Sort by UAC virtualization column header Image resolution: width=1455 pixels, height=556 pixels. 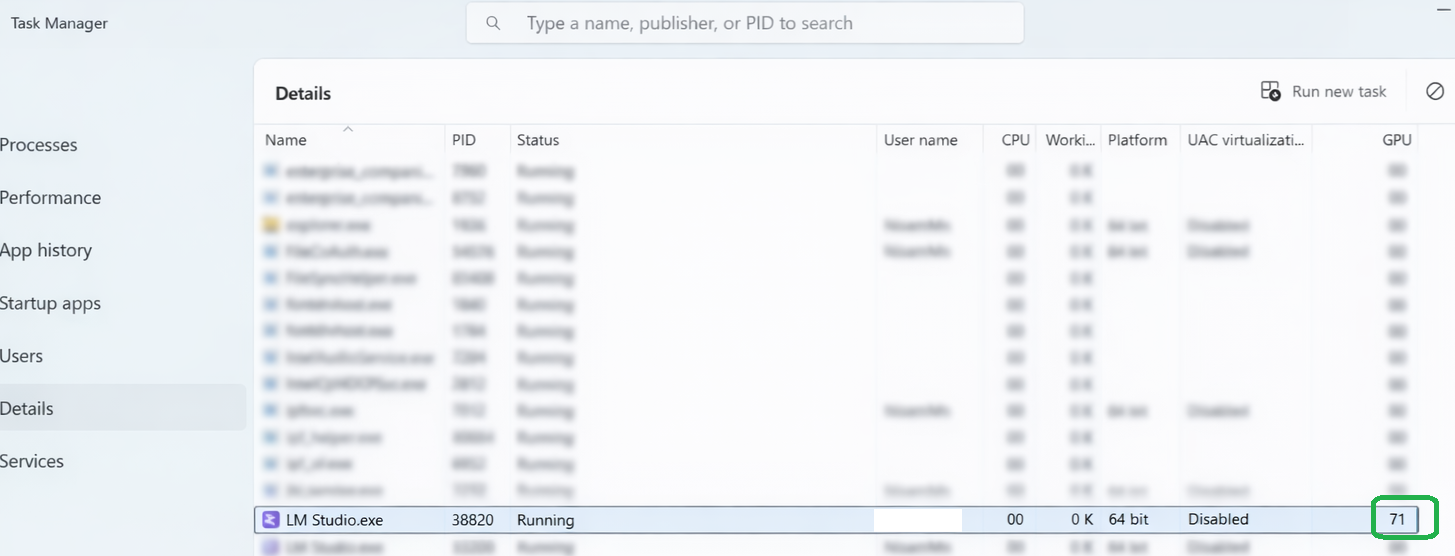[1246, 140]
